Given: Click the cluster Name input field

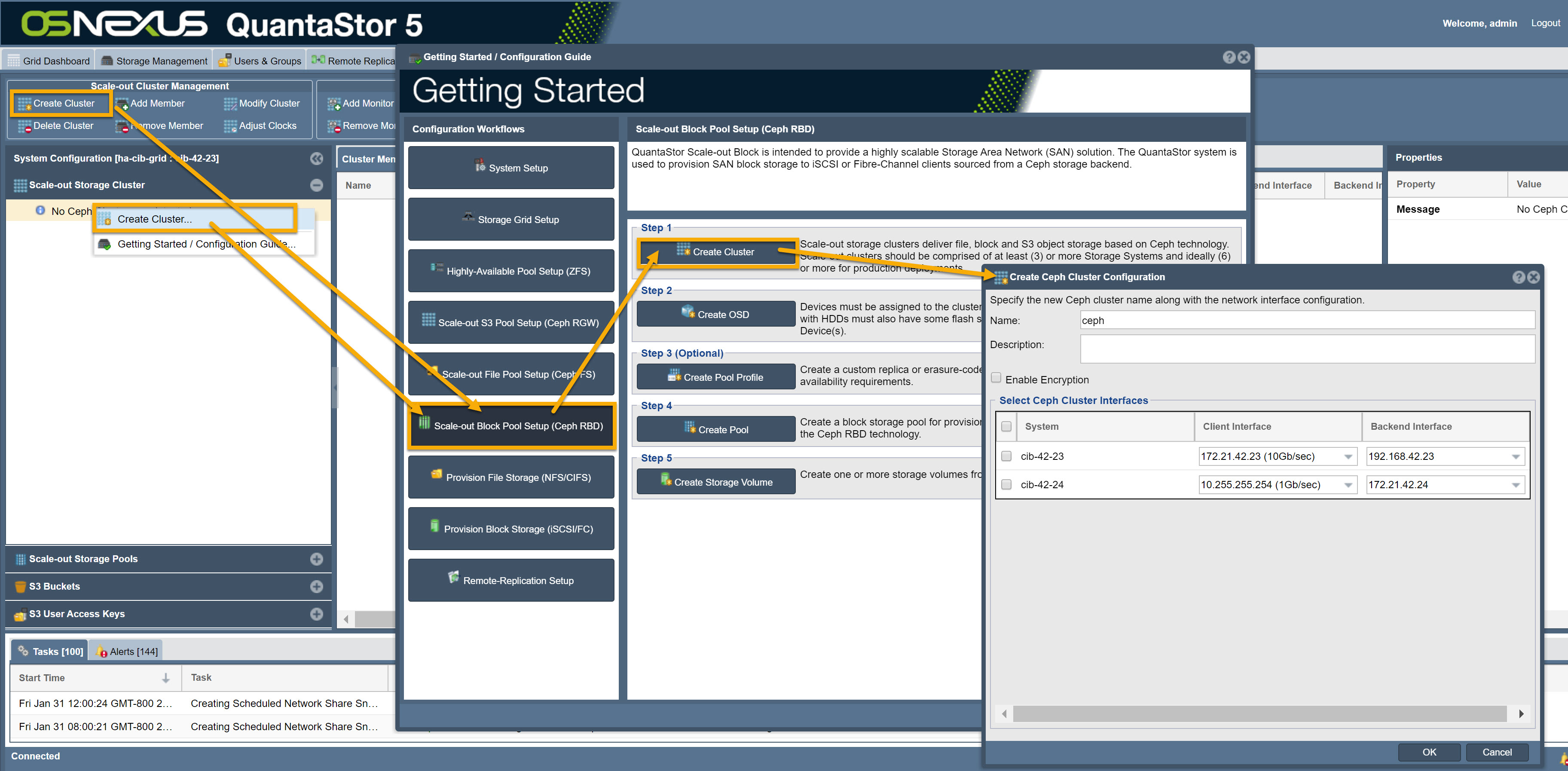Looking at the screenshot, I should [1308, 320].
